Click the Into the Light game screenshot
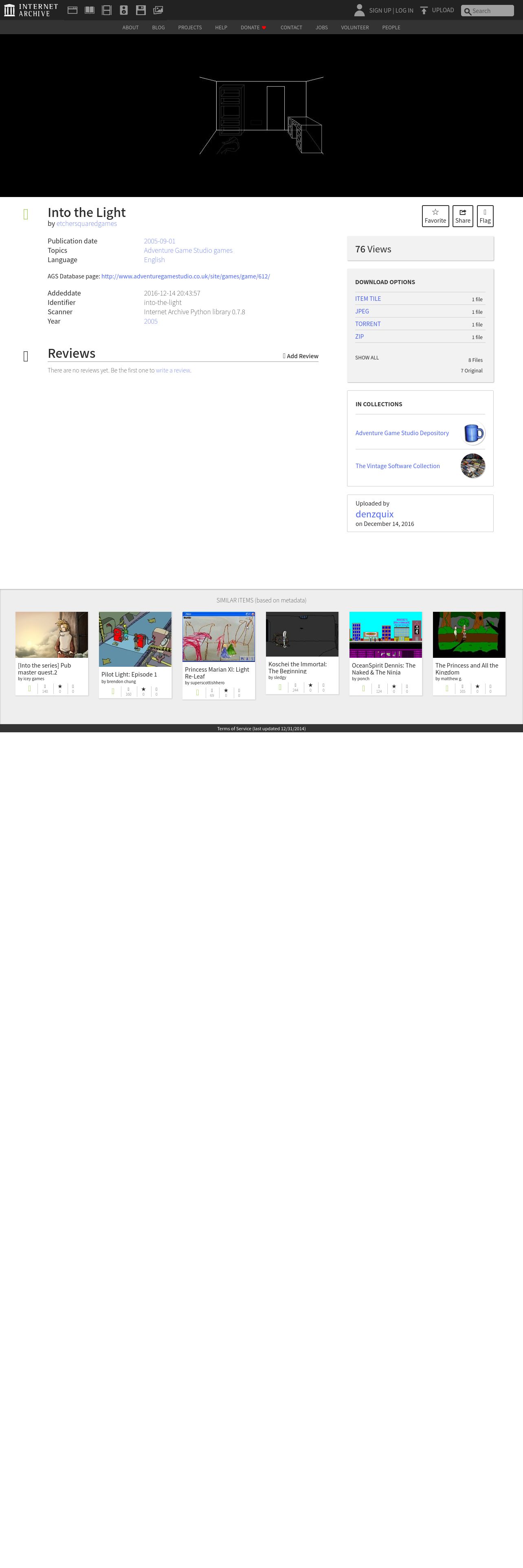 click(261, 116)
